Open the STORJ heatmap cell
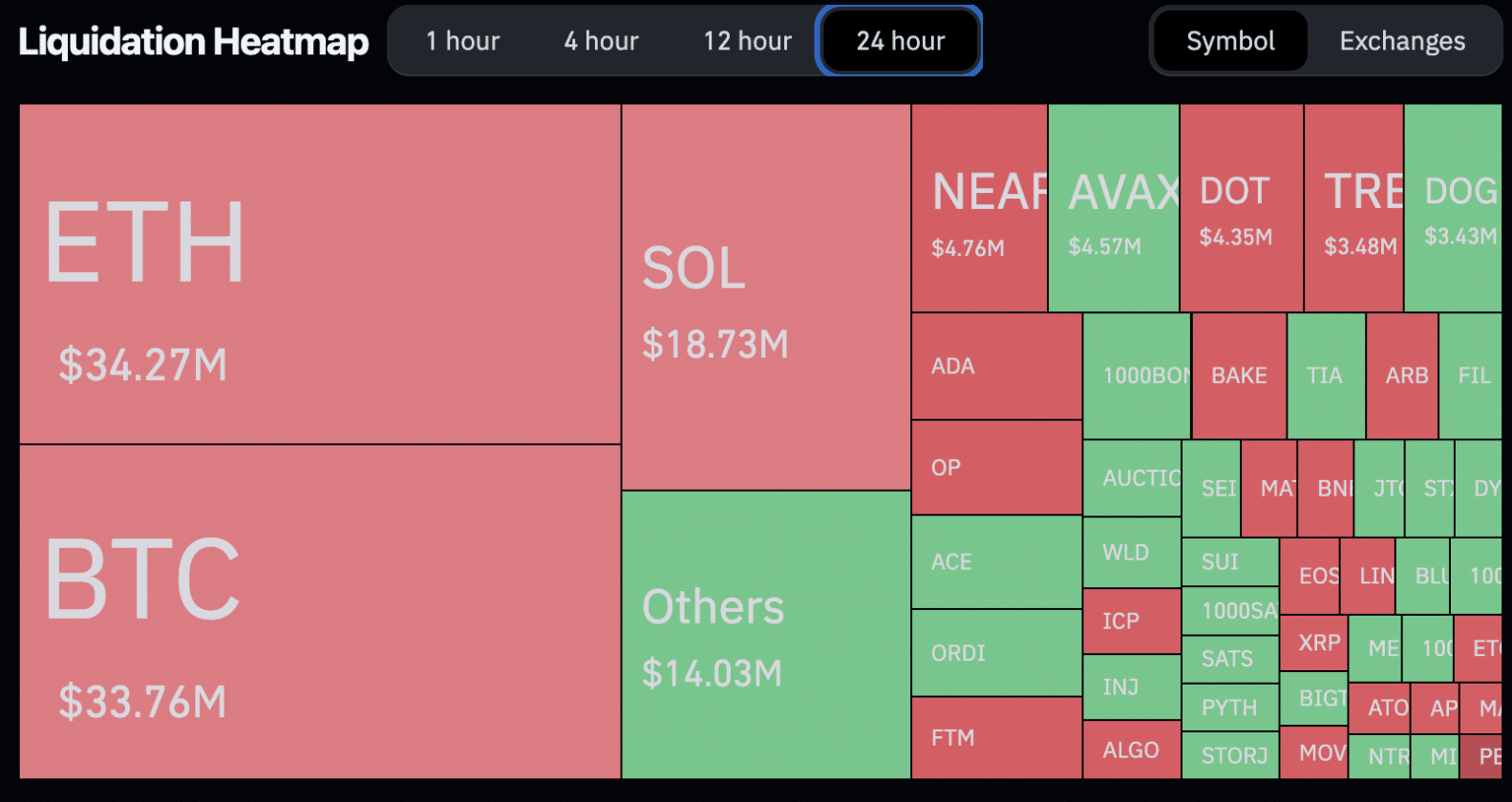The image size is (1512, 802). 1230,756
